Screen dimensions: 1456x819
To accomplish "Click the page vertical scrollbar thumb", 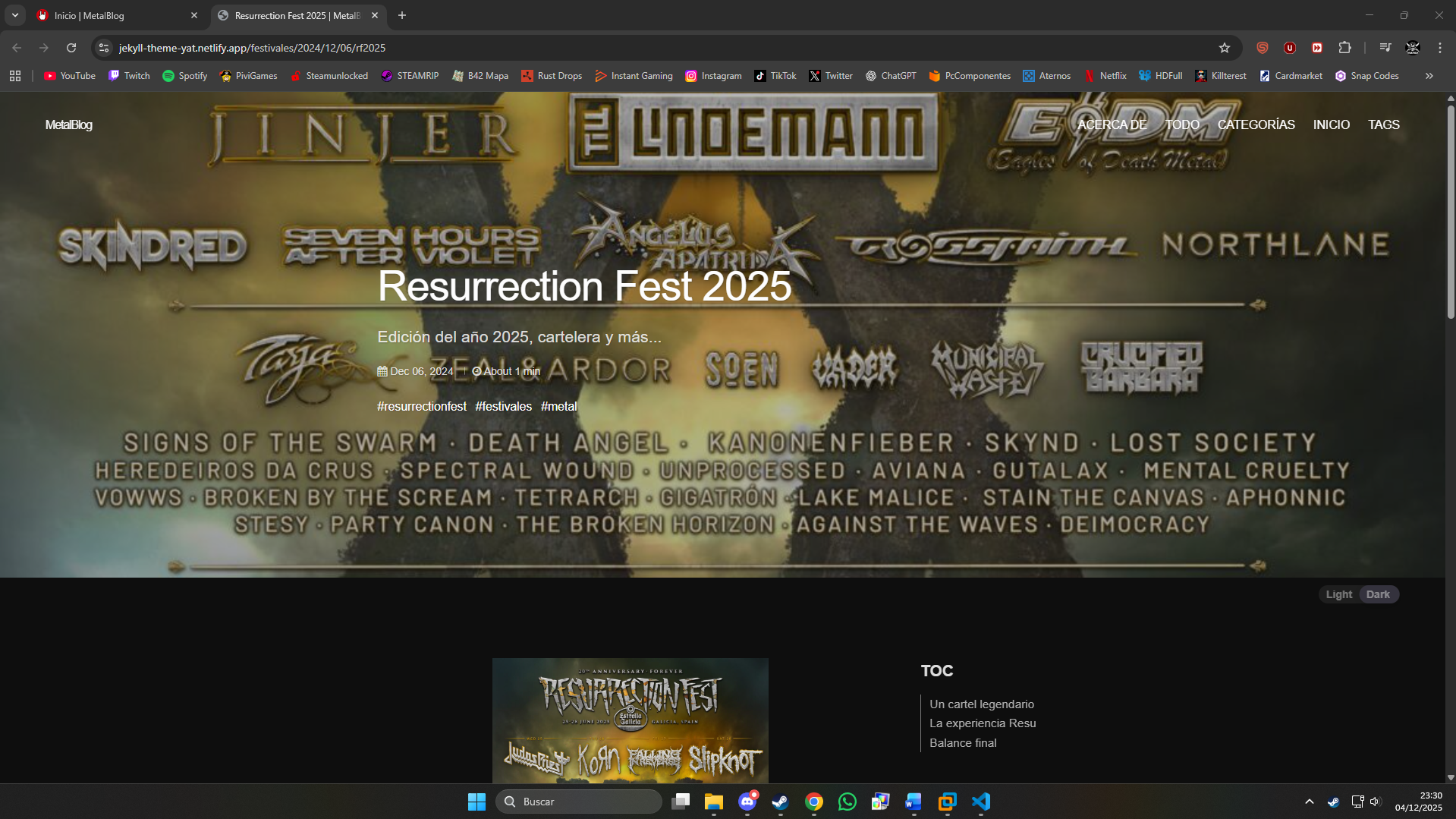I will click(x=1450, y=213).
